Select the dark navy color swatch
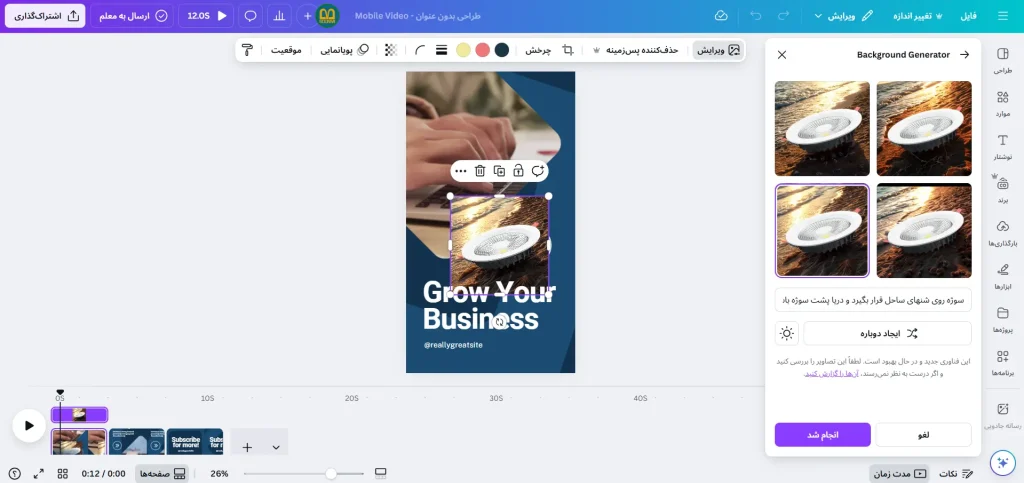Screen dimensions: 1024x483 pyautogui.click(x=502, y=50)
